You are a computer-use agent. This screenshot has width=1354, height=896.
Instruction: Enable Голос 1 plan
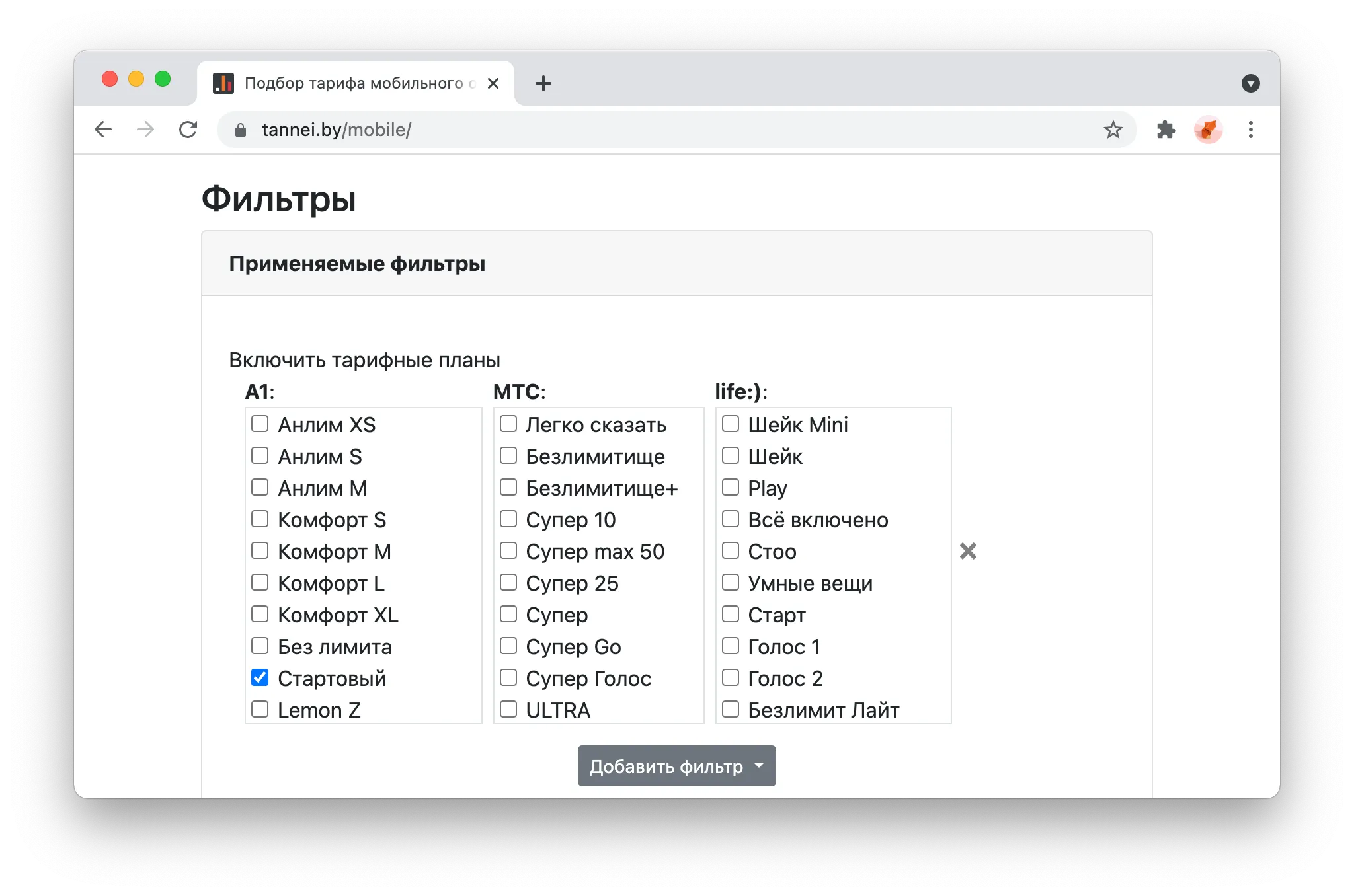731,646
